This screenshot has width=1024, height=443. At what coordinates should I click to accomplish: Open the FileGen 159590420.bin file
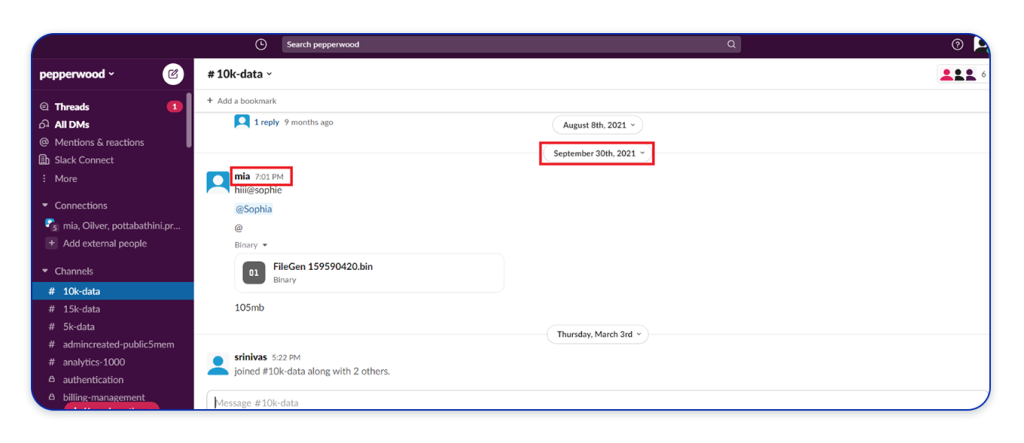pos(369,272)
